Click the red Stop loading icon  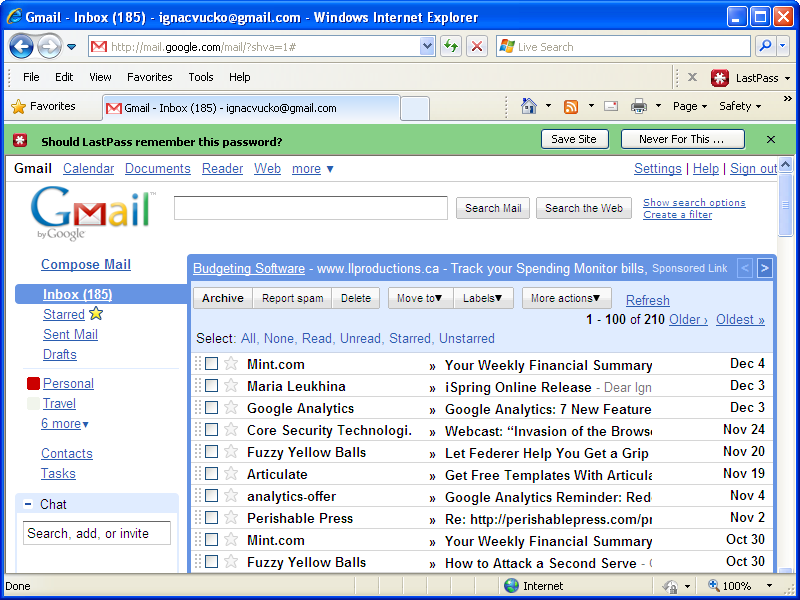point(477,46)
